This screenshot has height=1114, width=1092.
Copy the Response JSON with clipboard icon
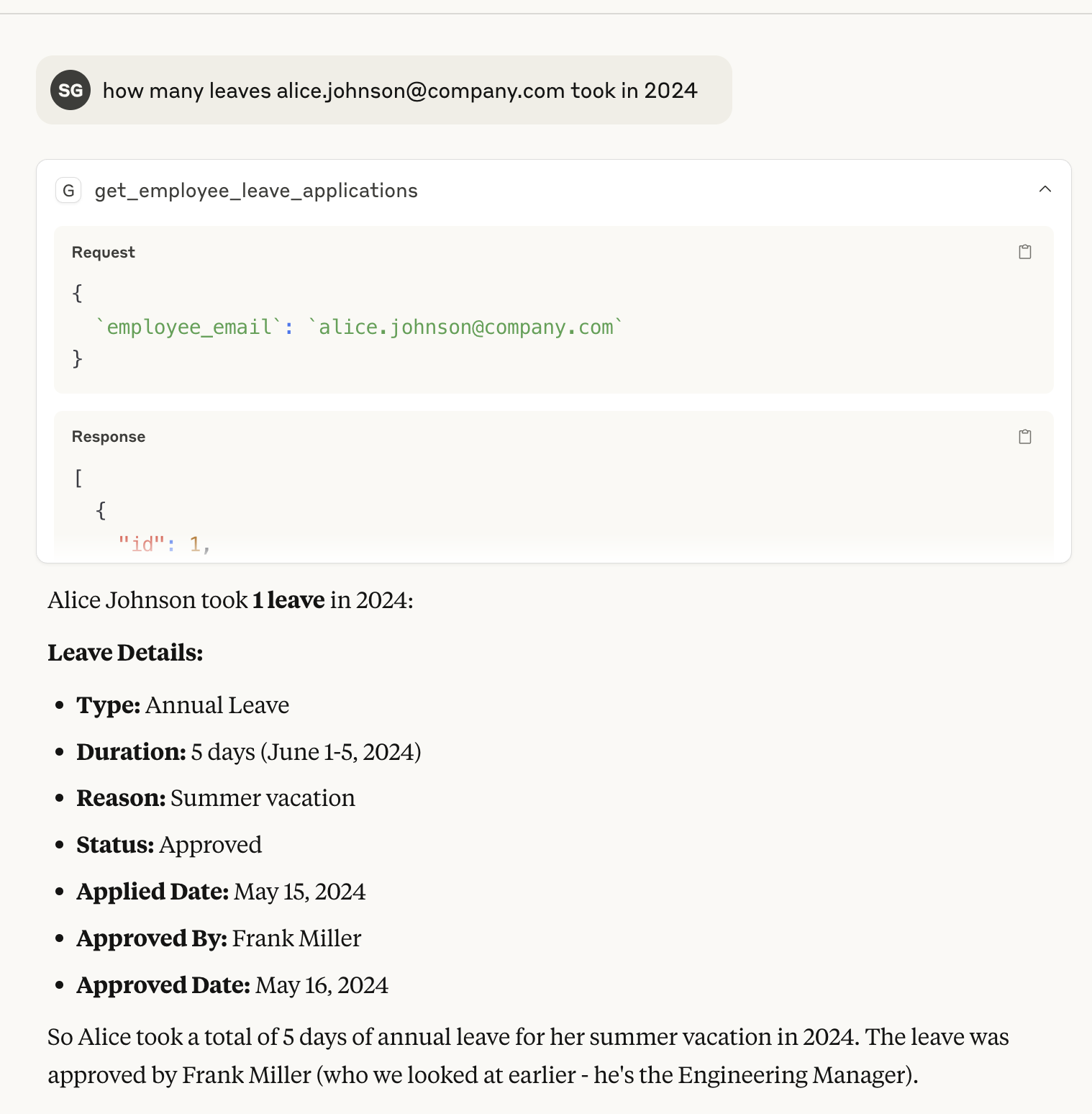tap(1025, 437)
